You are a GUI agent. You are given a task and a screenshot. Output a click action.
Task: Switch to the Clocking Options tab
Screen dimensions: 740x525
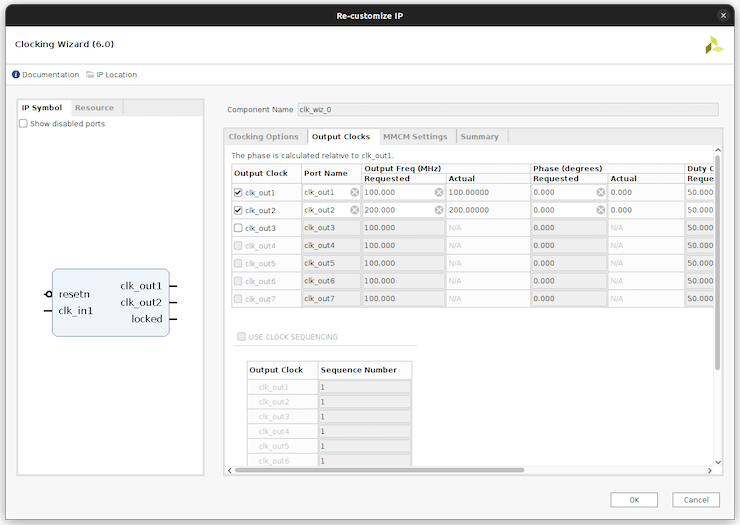(x=263, y=137)
